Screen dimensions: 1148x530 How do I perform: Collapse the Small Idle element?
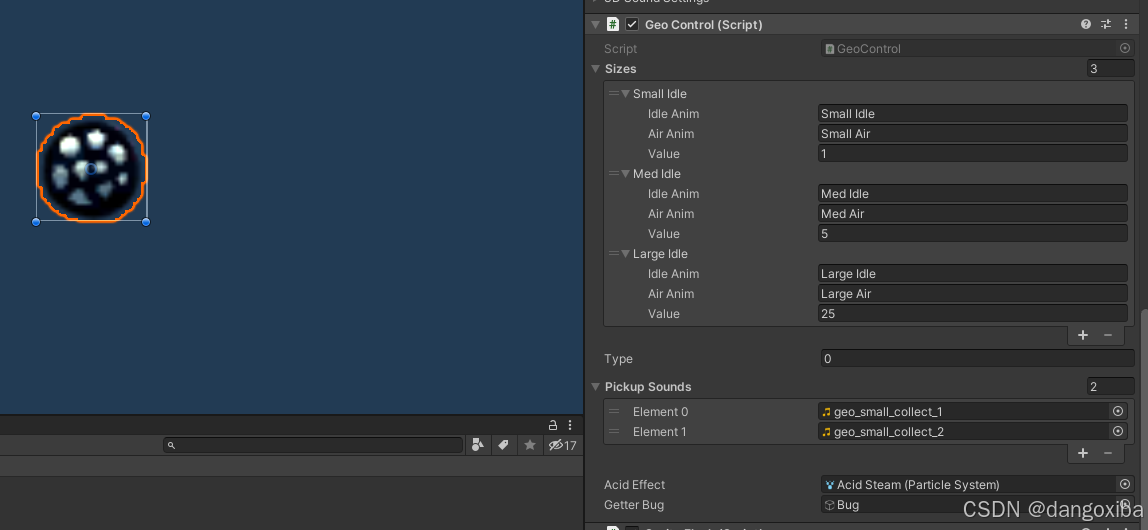click(x=625, y=94)
